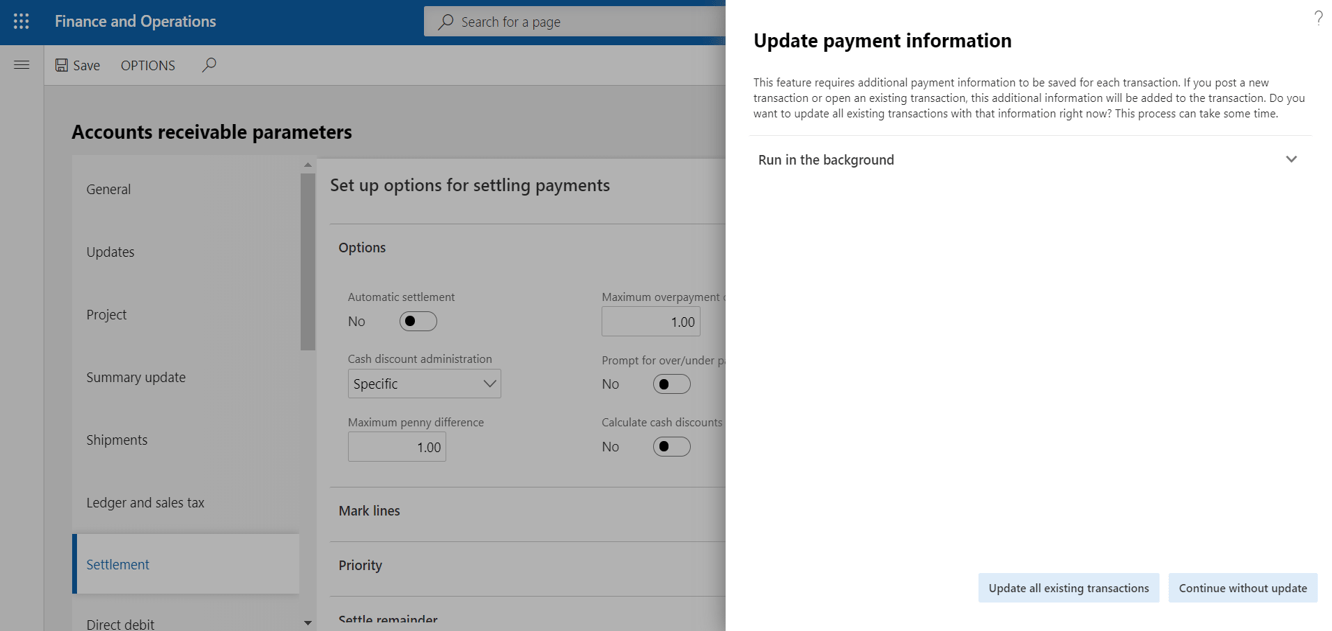This screenshot has width=1332, height=631.
Task: Open the OPTIONS menu
Action: [x=147, y=65]
